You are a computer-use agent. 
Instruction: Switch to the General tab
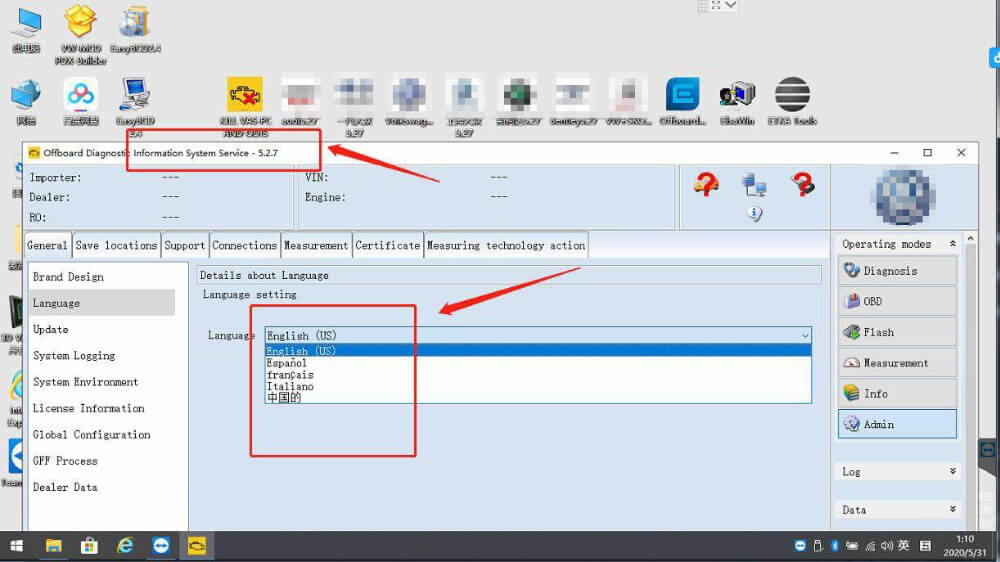47,246
